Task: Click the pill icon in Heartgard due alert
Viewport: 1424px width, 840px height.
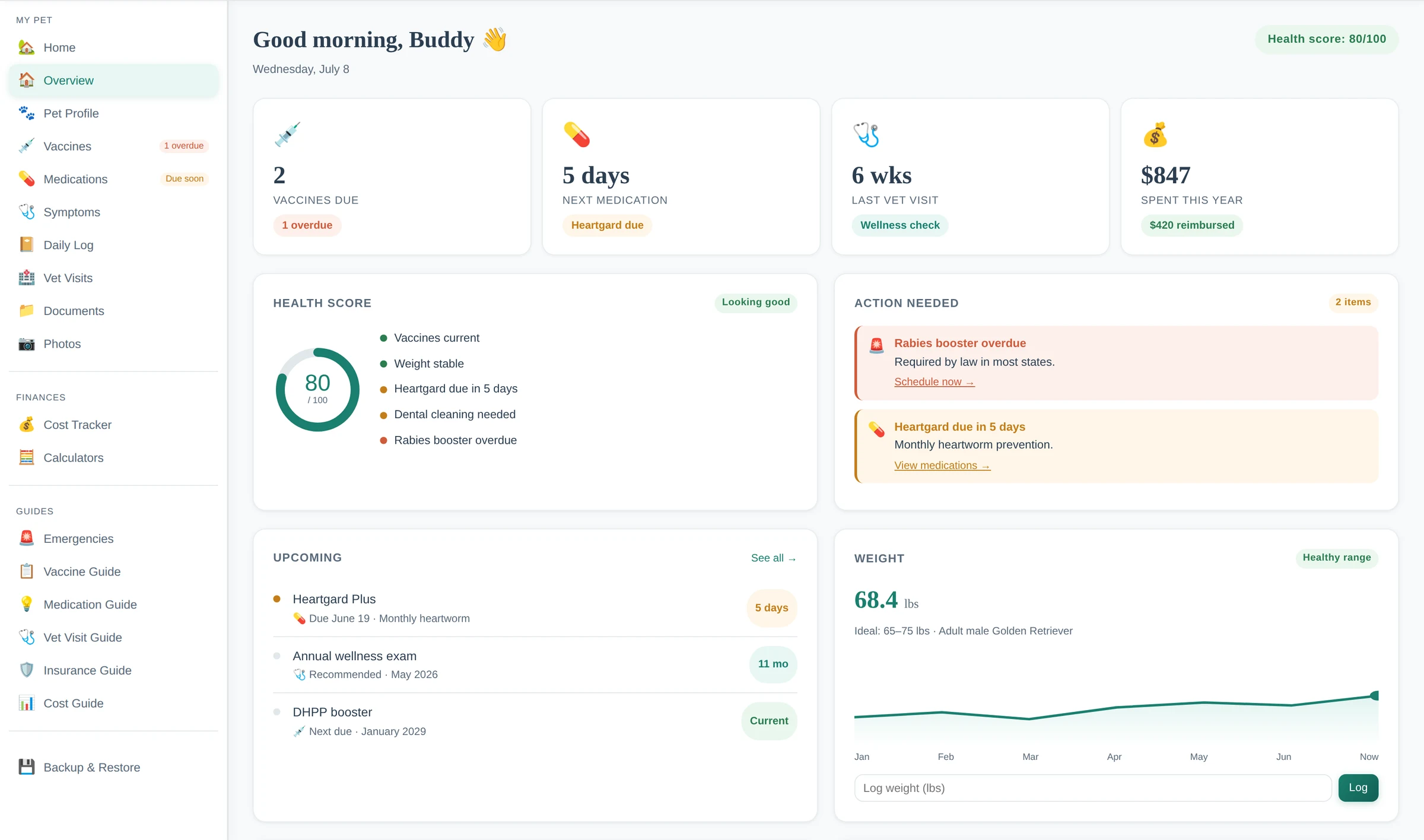Action: (876, 429)
